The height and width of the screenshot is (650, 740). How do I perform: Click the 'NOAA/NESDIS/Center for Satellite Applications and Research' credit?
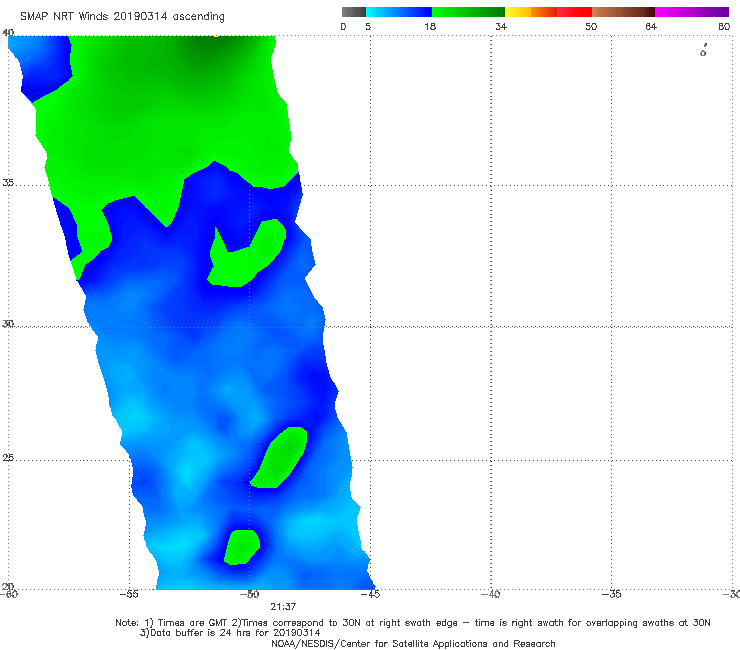coord(413,644)
